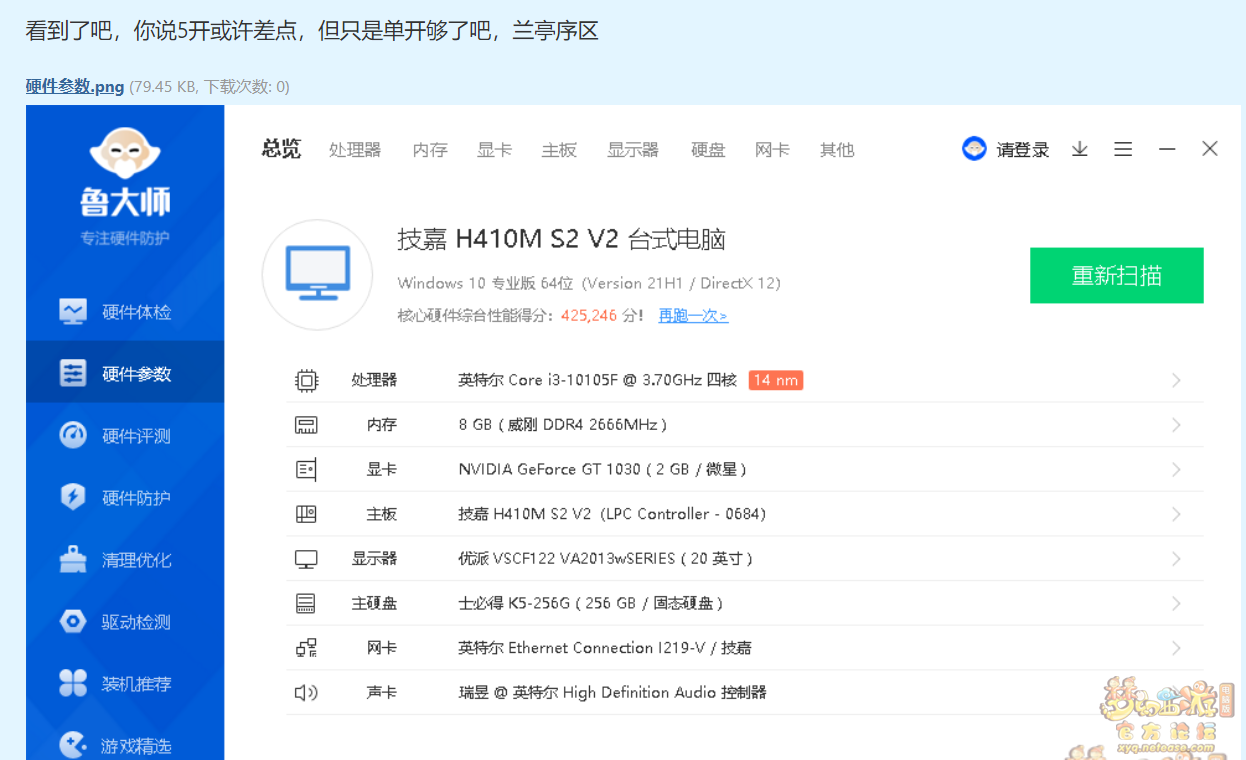Click the desktop computer icon
This screenshot has height=760, width=1246.
tap(317, 275)
